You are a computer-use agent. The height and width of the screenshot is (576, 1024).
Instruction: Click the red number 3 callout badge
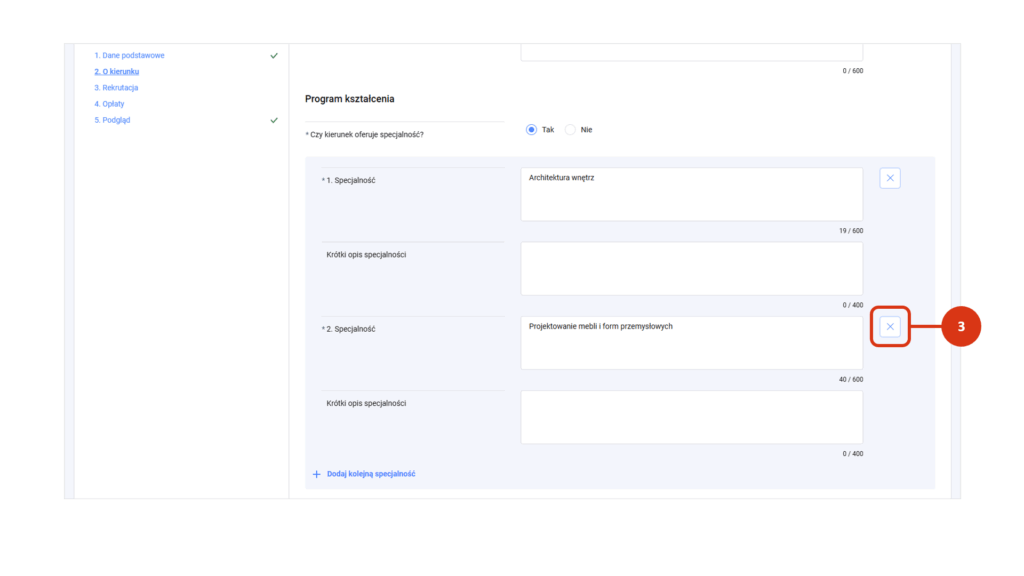(961, 327)
